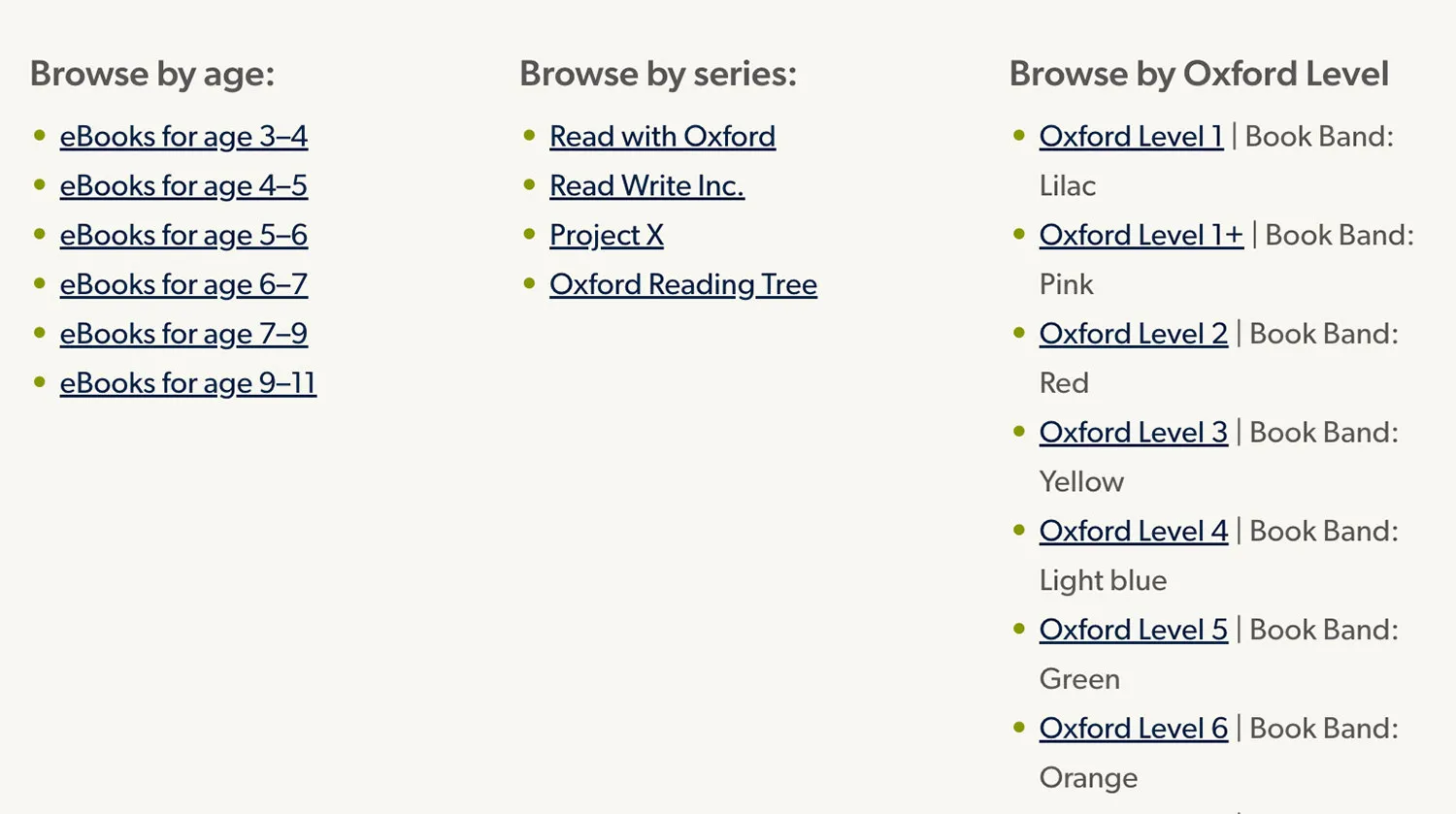Screen dimensions: 1456x814
Task: Click the Browse by age heading
Action: point(151,74)
